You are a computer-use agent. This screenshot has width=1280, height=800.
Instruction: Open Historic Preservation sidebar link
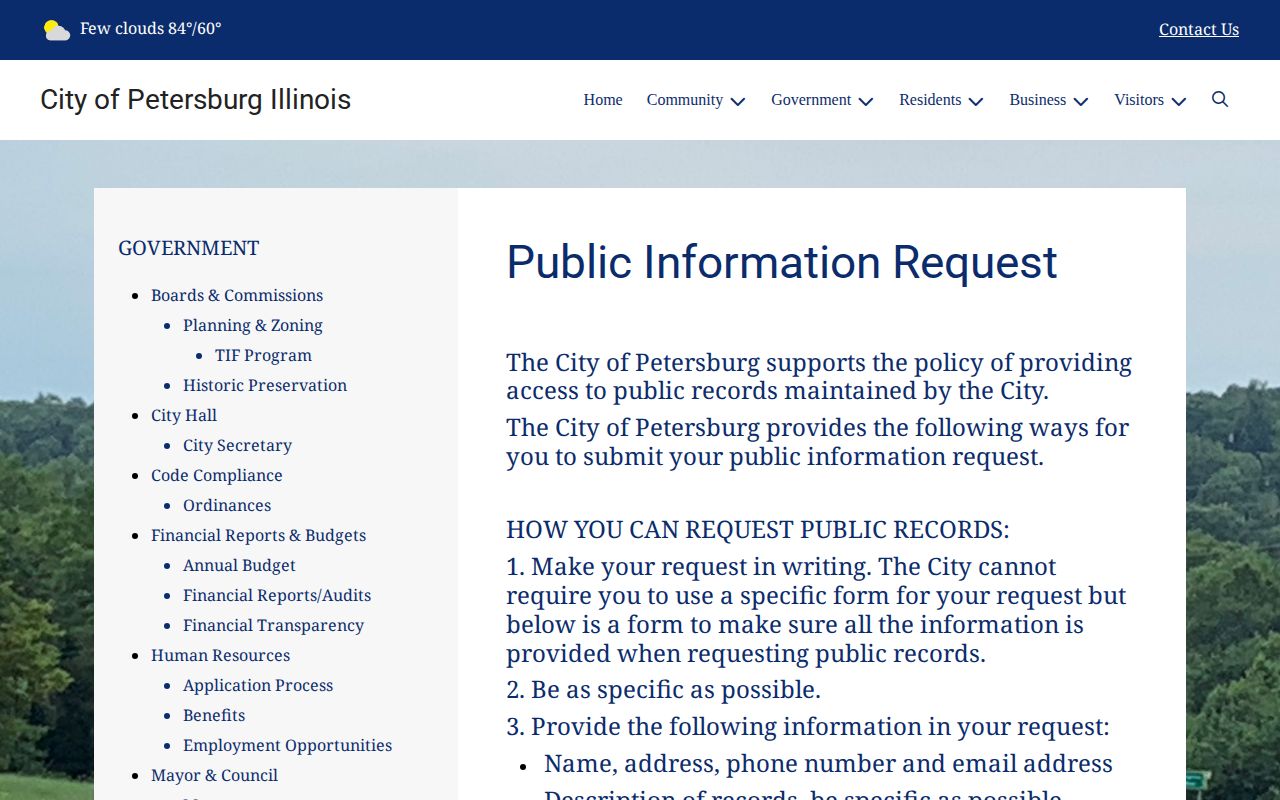(265, 386)
